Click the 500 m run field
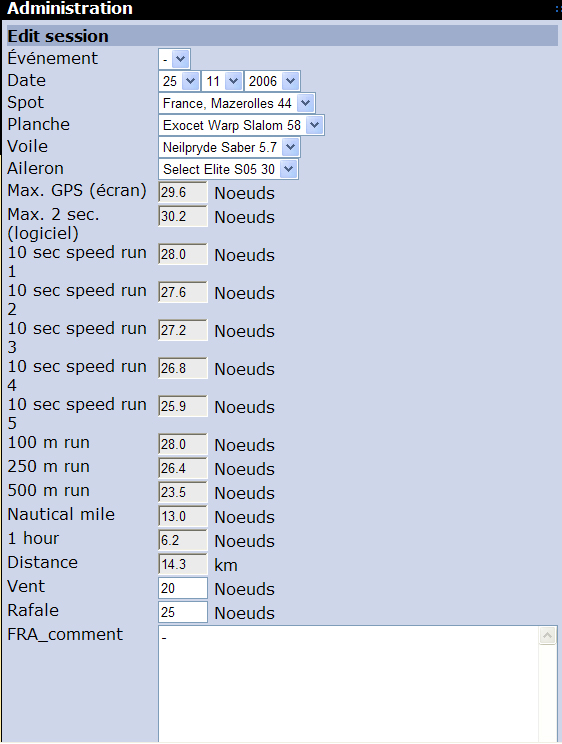 coord(183,492)
